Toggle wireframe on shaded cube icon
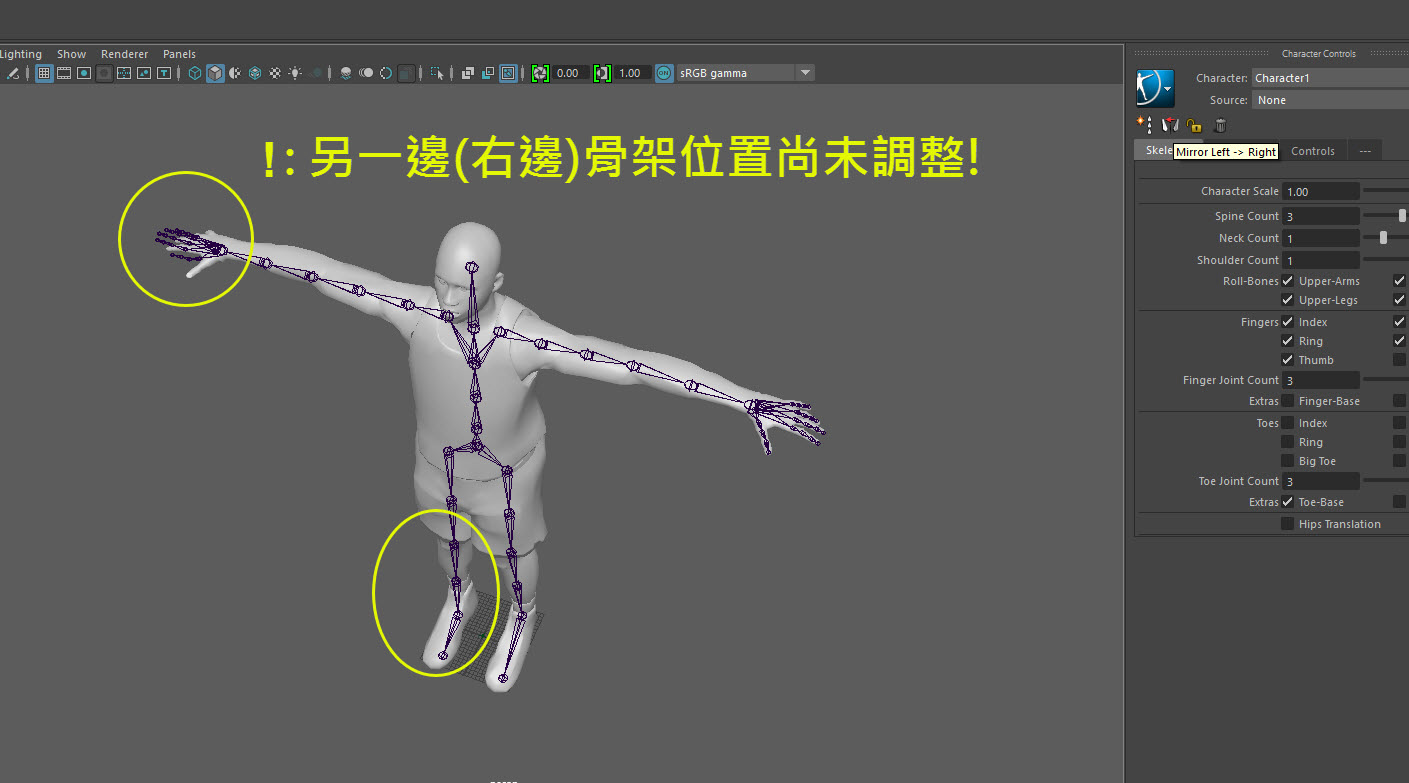Viewport: 1409px width, 783px height. pos(255,73)
